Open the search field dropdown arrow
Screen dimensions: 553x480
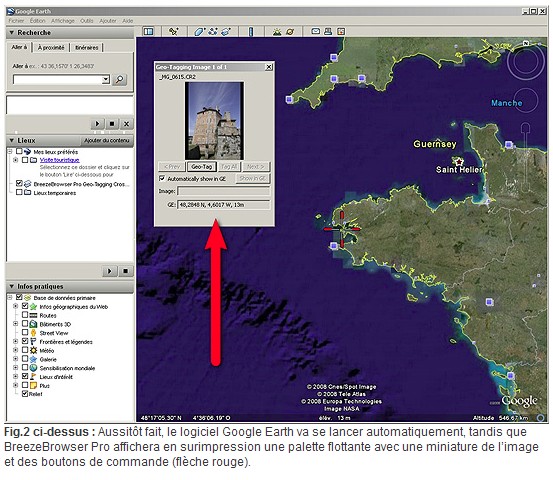[x=106, y=79]
